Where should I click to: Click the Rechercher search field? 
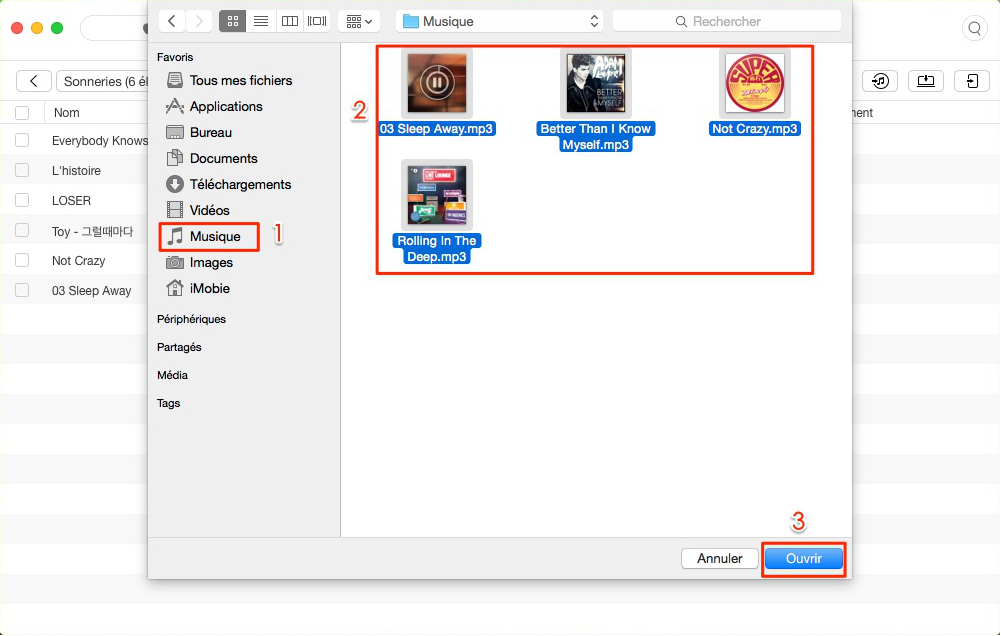click(726, 21)
